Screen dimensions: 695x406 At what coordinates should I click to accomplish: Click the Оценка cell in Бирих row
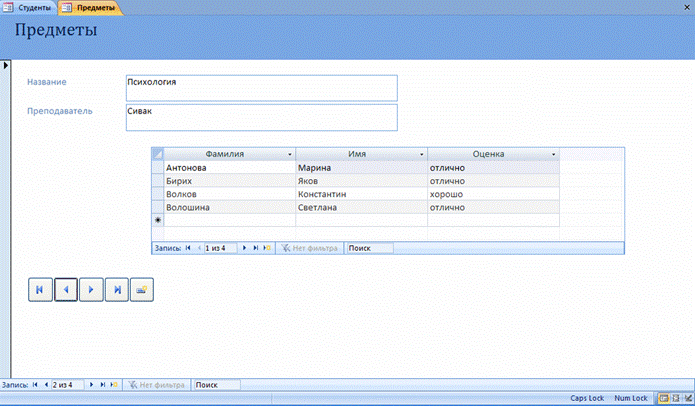pos(493,181)
